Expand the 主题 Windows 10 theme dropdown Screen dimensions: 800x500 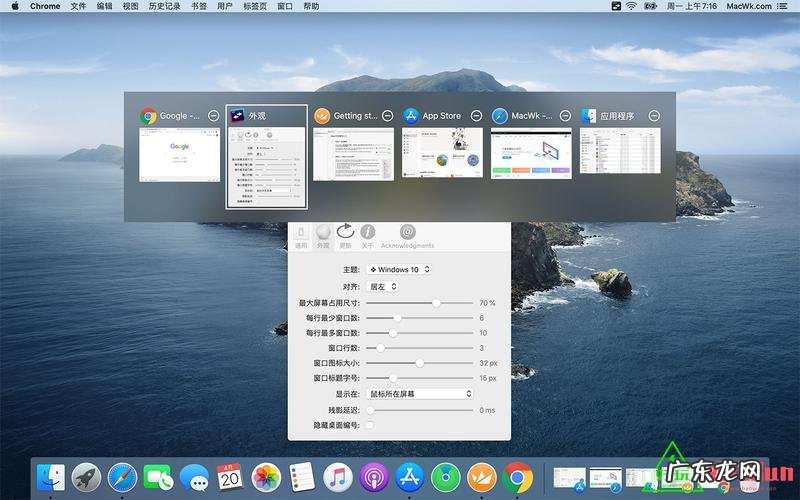click(399, 269)
